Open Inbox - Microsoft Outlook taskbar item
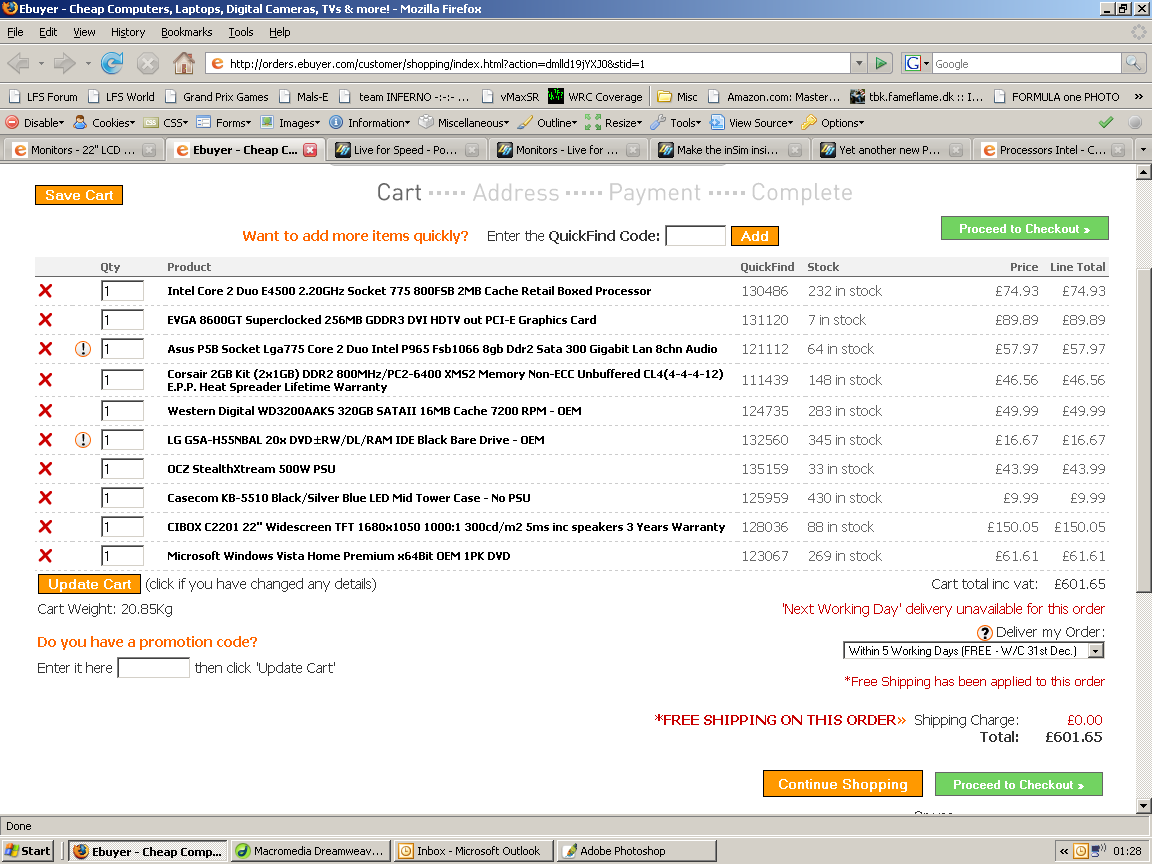This screenshot has height=864, width=1152. [472, 851]
